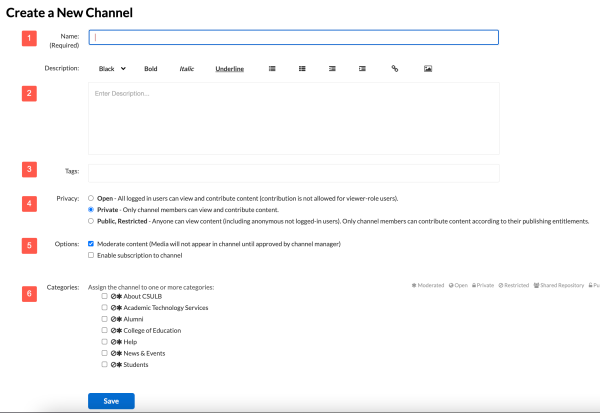Apply Underline formatting in description toolbar
Screen dimensions: 600x413
[229, 69]
